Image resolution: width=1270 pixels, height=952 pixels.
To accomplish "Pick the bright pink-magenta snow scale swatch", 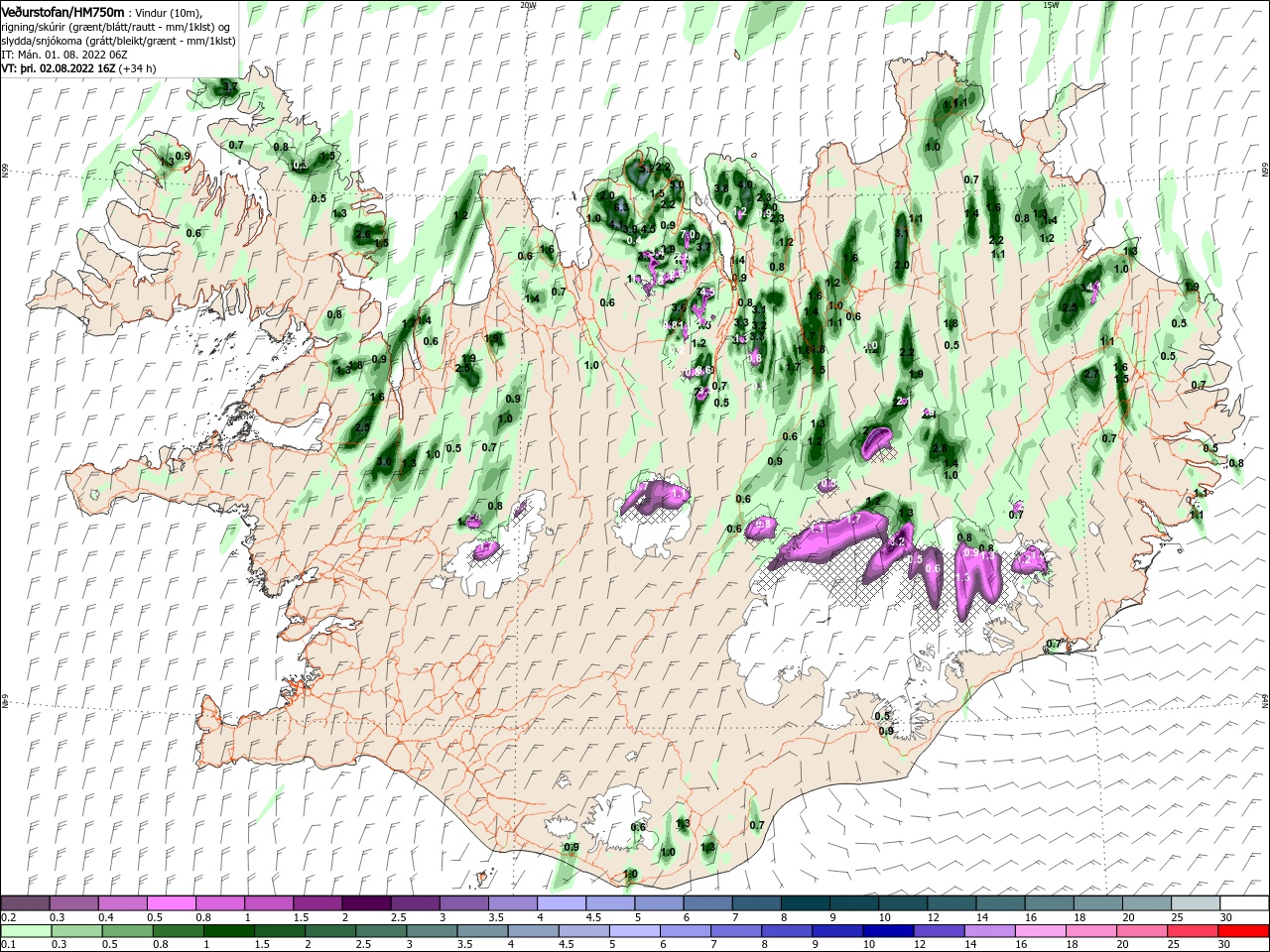I will pos(172,903).
